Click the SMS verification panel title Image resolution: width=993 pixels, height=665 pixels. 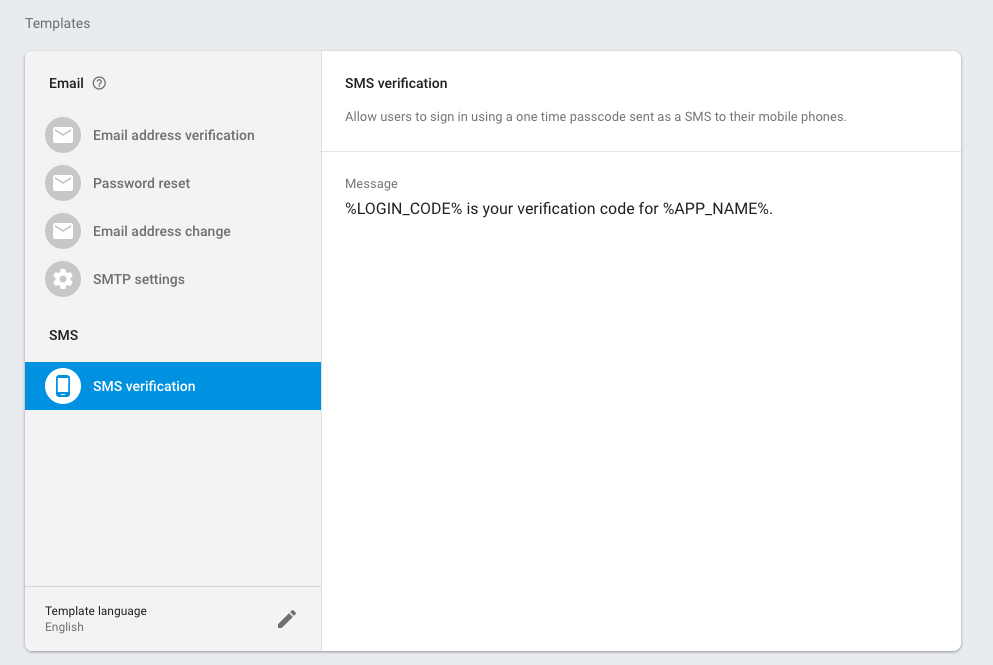click(394, 83)
